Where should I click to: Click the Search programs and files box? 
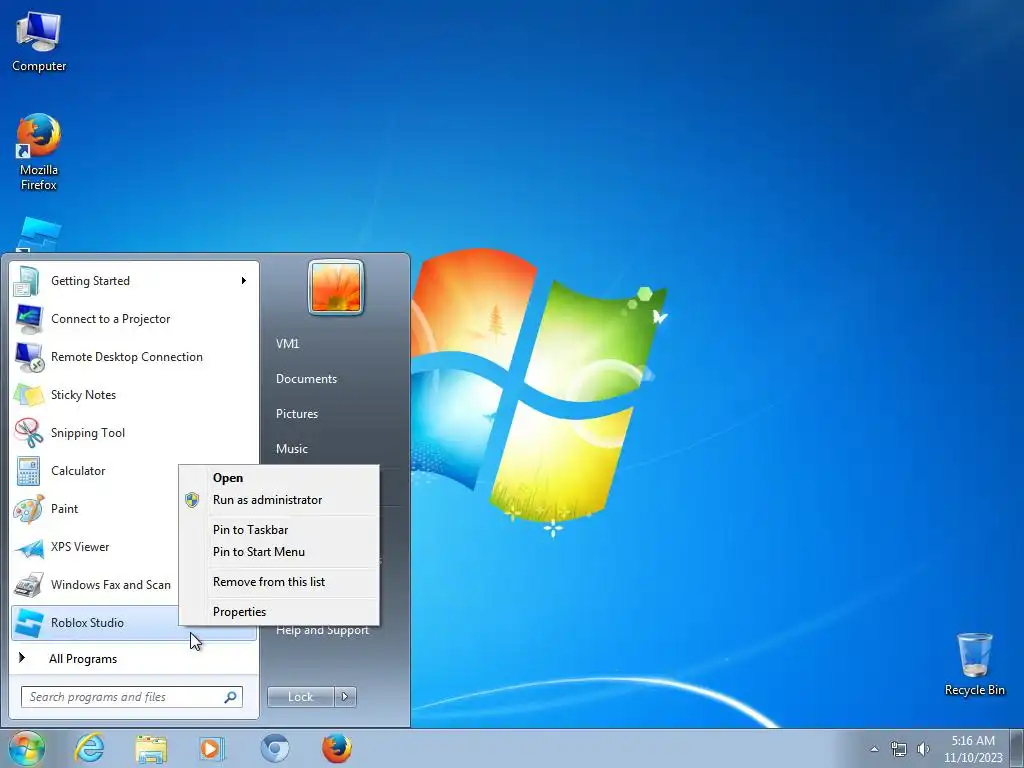tap(131, 697)
